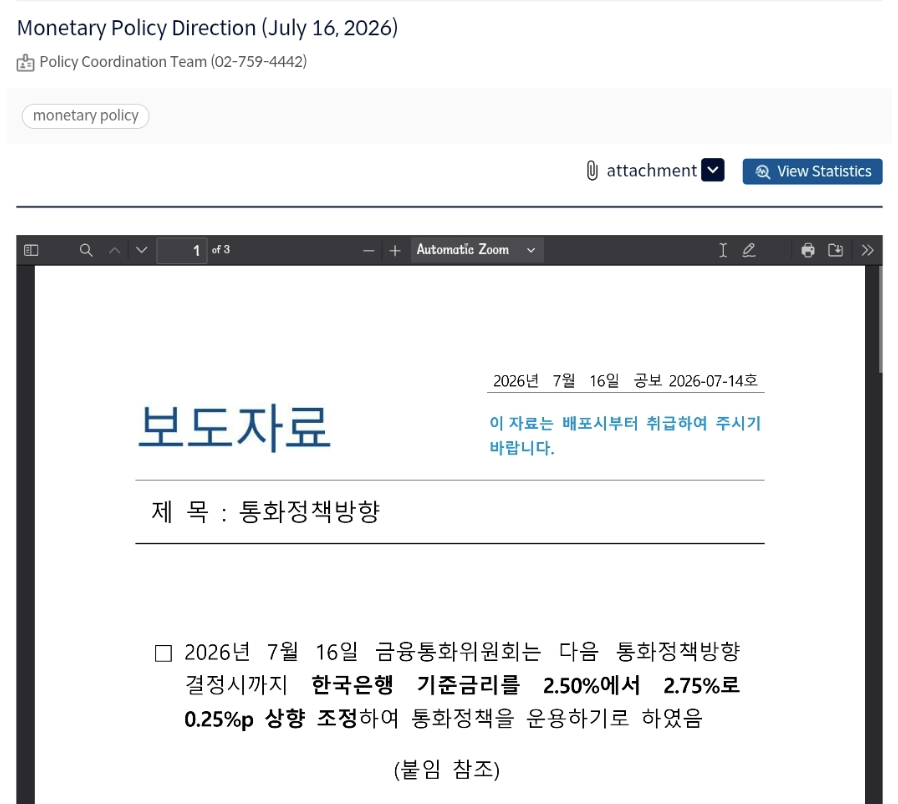Zoom out the PDF document
898x804 pixels.
[x=369, y=251]
